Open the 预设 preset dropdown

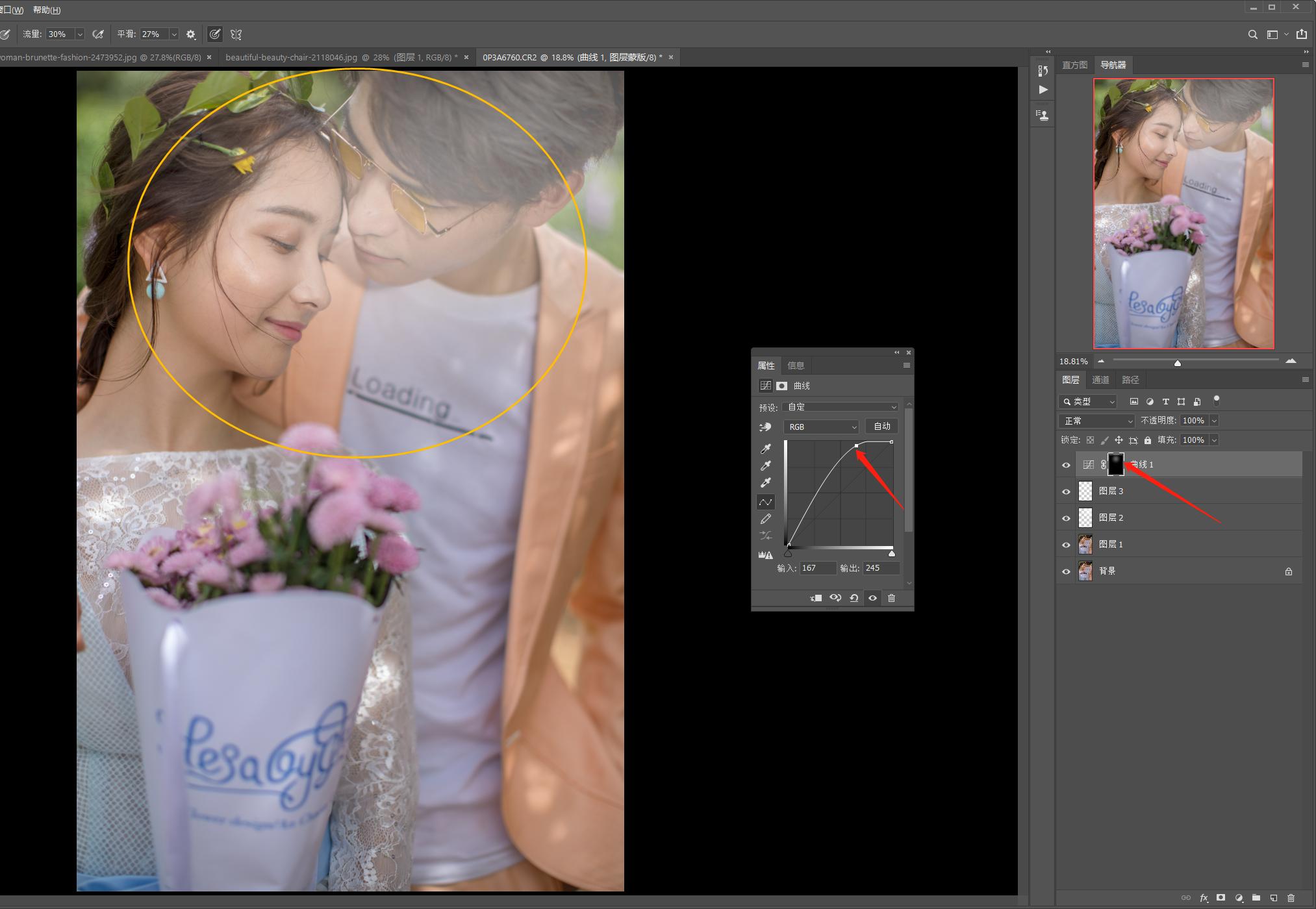[841, 407]
